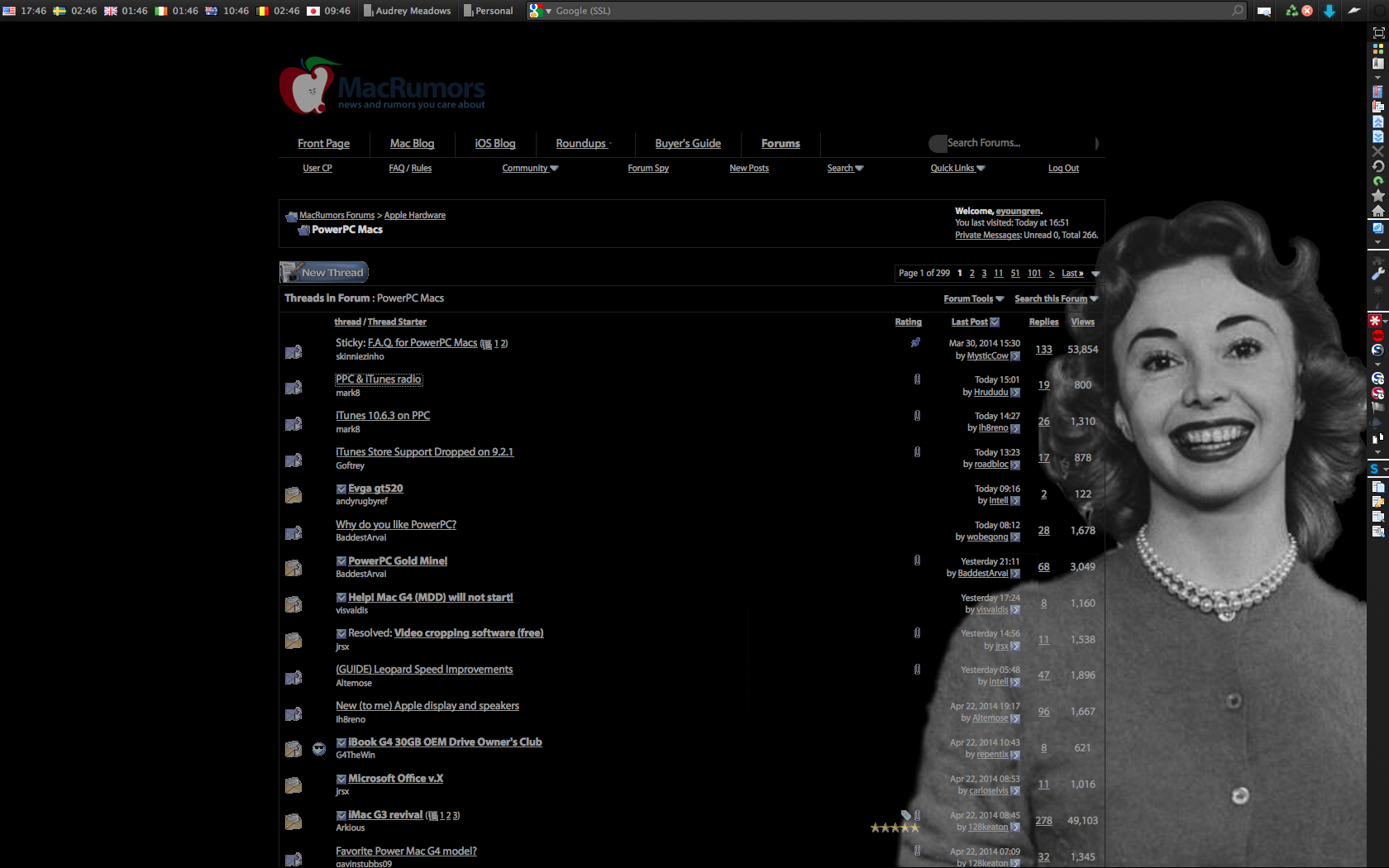Go to last post in PPC & iTunes radio
1389x868 pixels.
point(1015,393)
